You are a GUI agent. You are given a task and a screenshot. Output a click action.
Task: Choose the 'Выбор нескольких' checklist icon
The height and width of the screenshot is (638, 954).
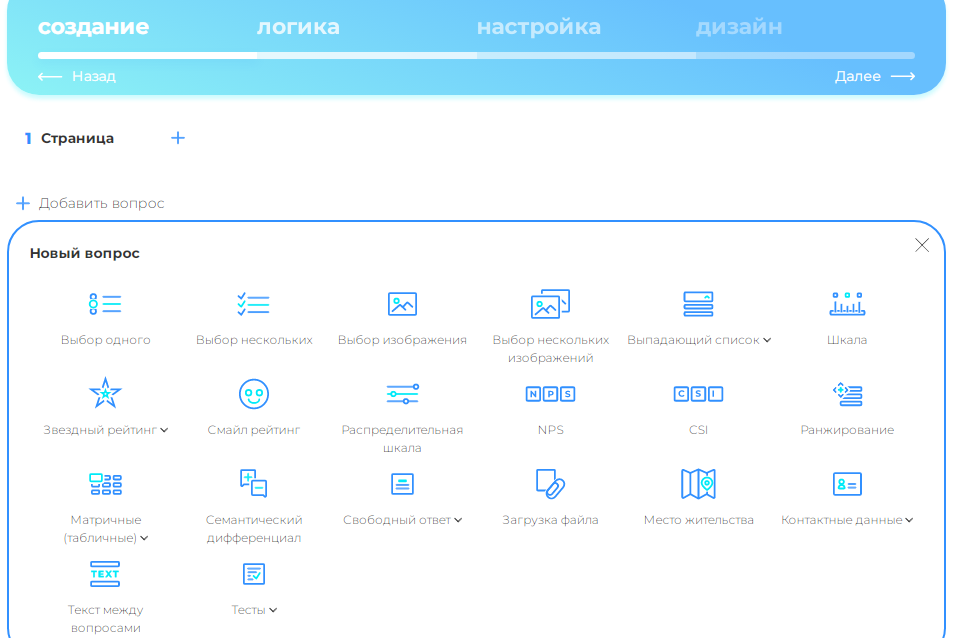click(x=253, y=304)
